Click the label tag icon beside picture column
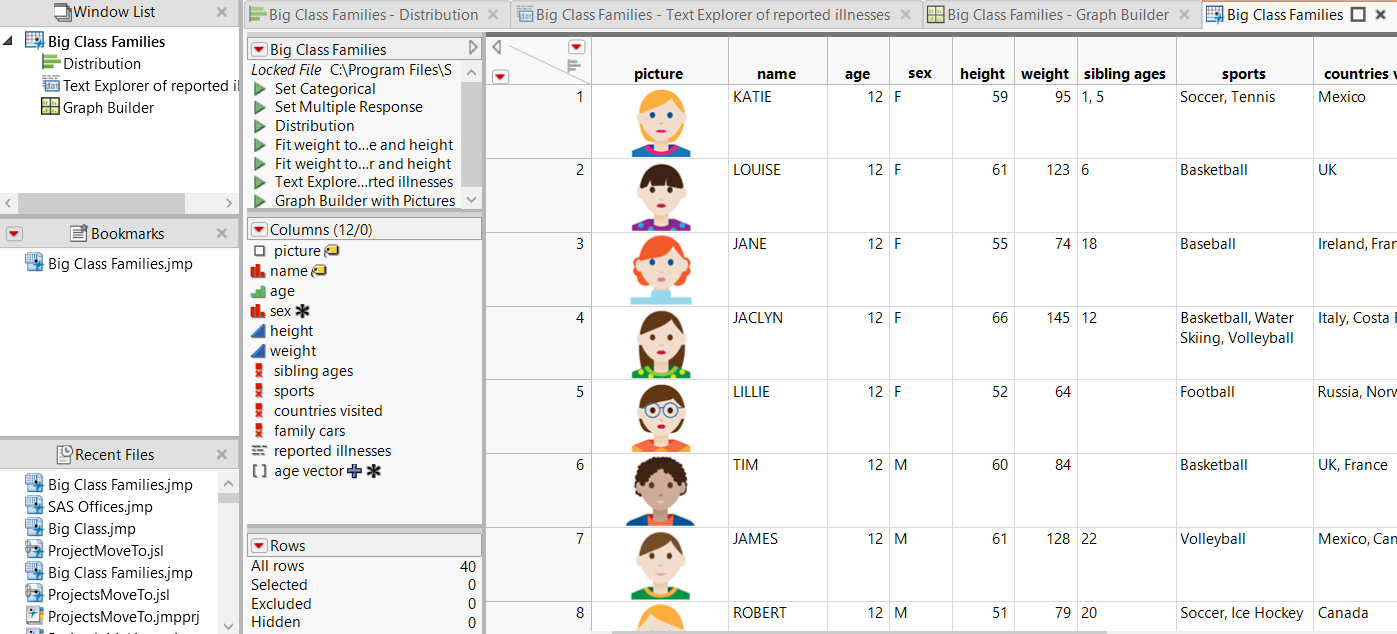 [x=332, y=251]
